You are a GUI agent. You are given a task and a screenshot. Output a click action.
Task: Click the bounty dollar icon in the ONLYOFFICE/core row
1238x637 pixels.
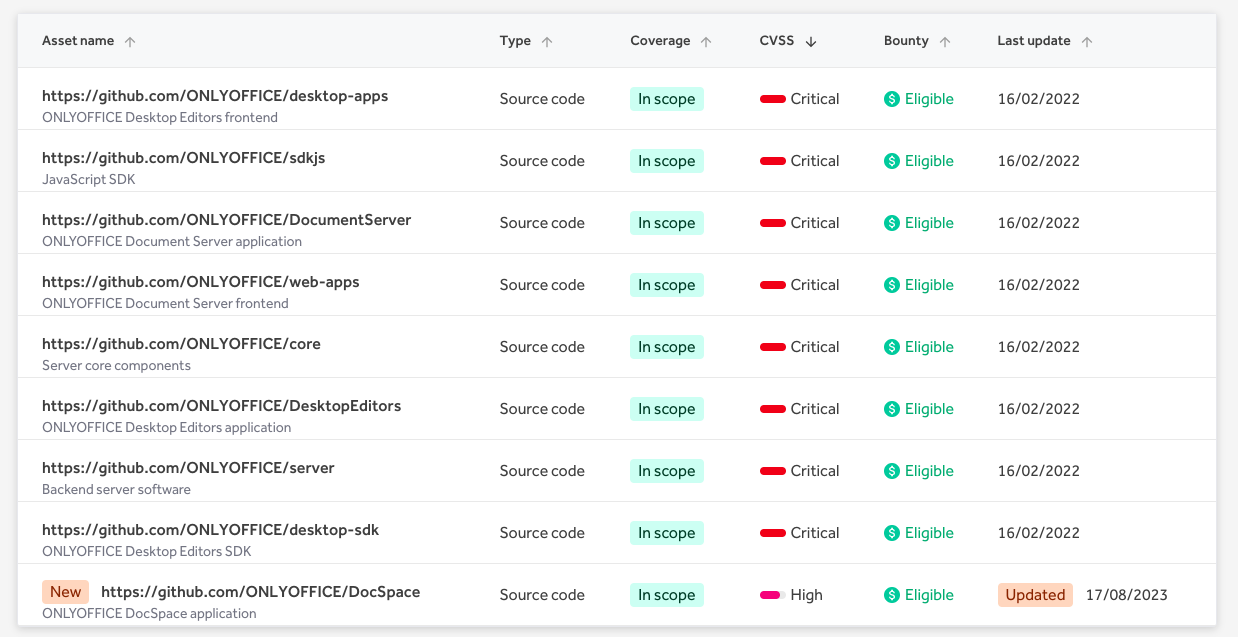(x=892, y=347)
